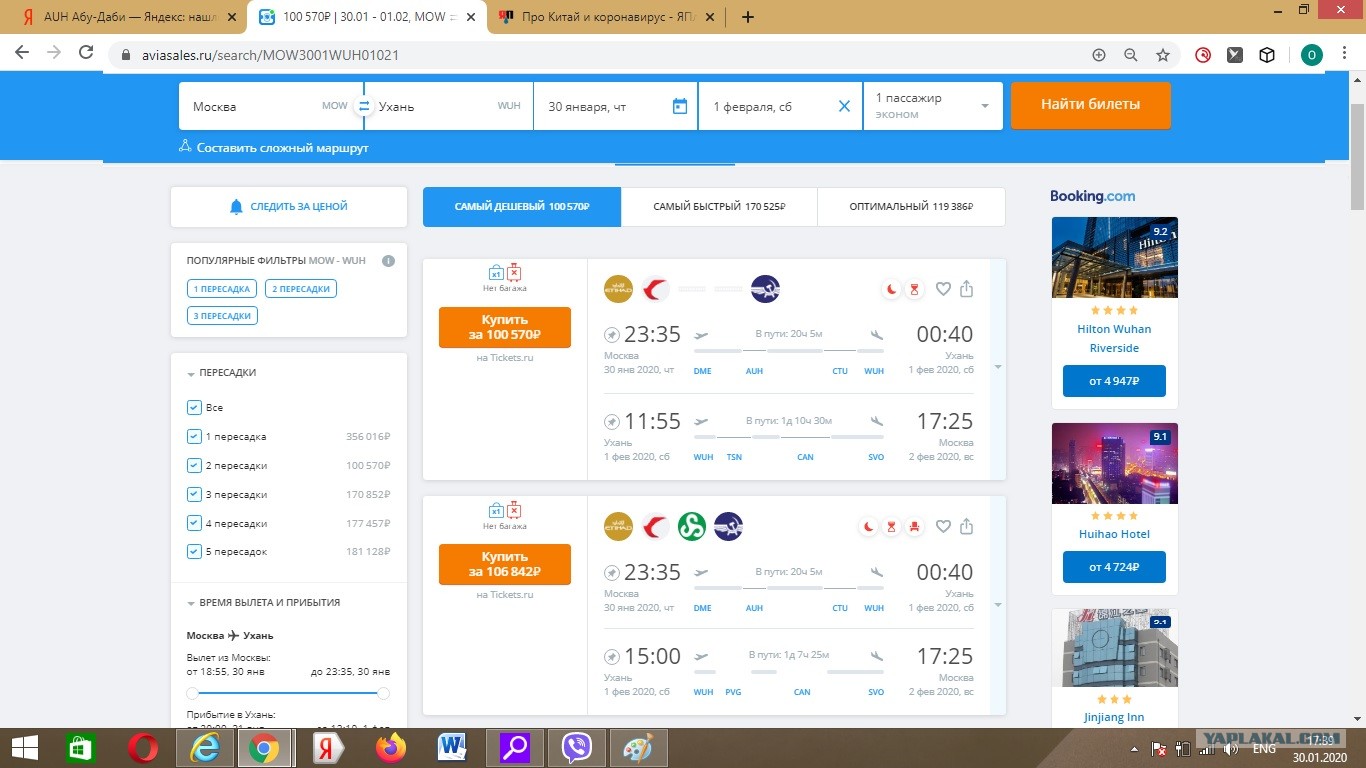Viewport: 1366px width, 768px height.
Task: Select the 100 570₽ Aviasales browser tab
Action: coord(365,17)
